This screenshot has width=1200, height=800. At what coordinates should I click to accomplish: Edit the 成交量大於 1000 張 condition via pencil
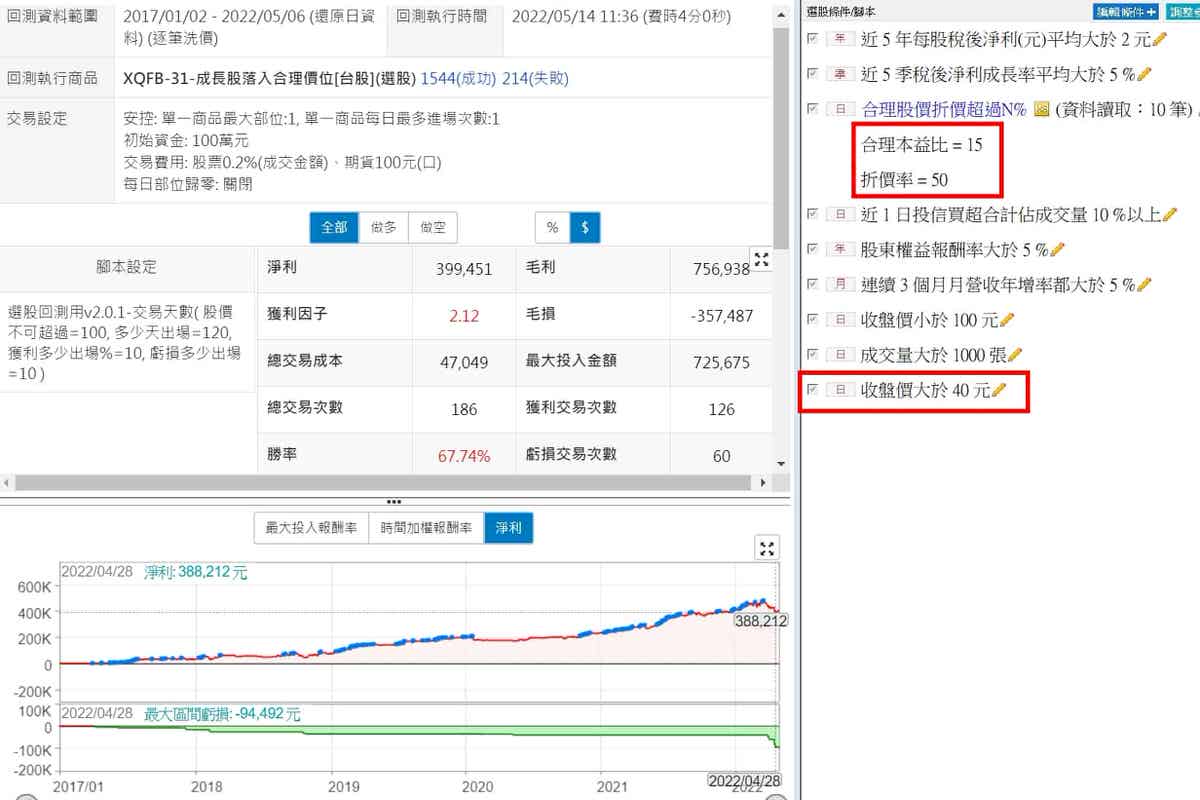(x=1016, y=354)
